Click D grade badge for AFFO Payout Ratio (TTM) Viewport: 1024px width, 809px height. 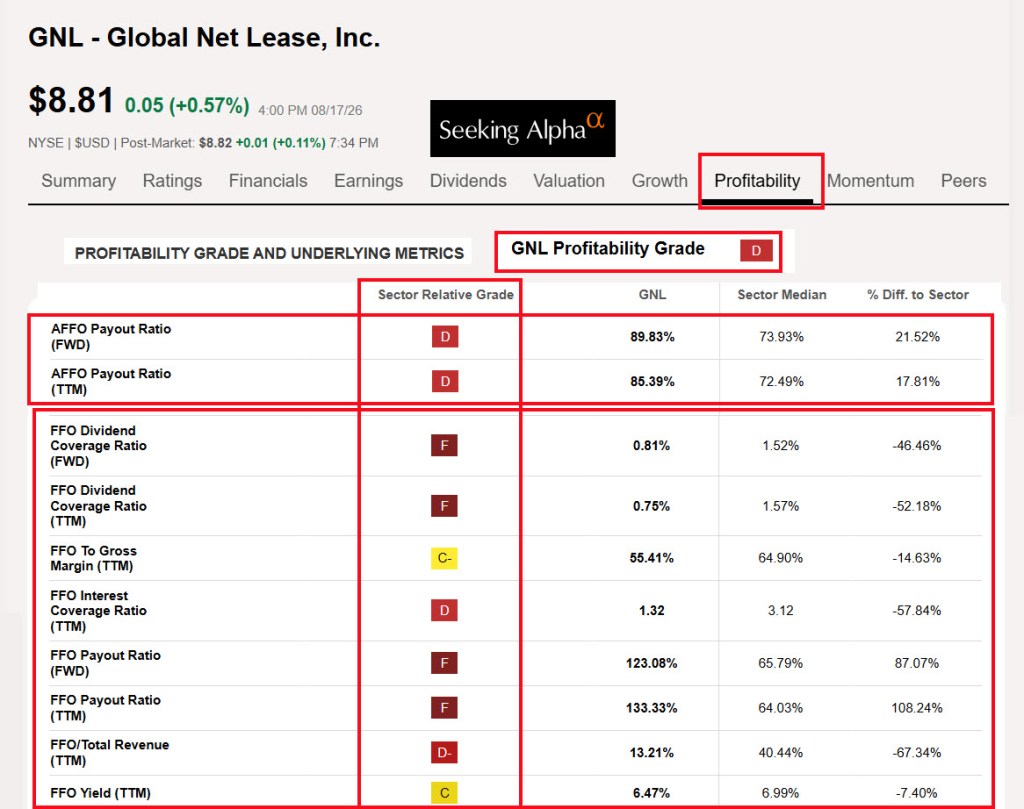click(445, 381)
